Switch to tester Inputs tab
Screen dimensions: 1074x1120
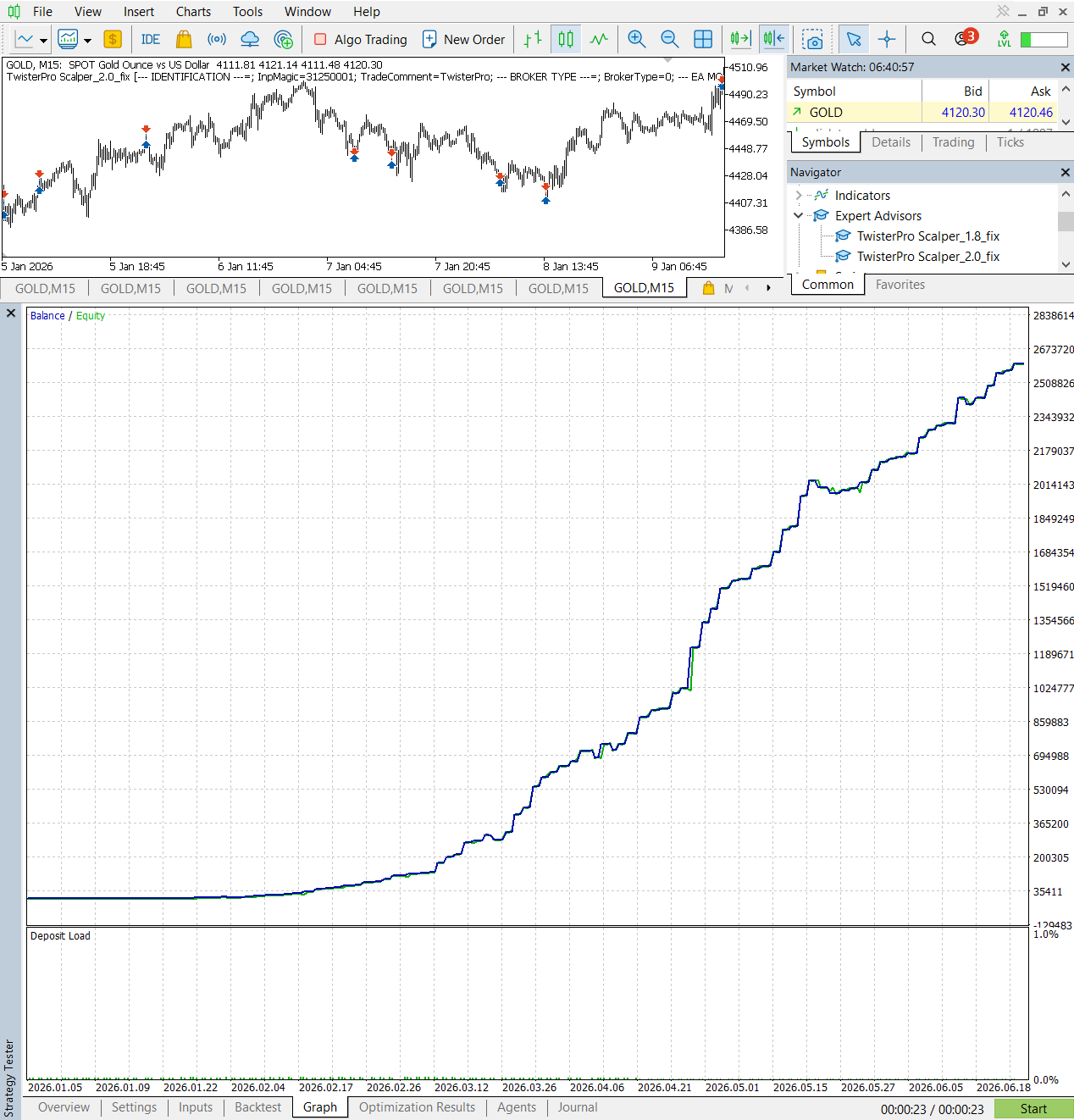point(196,1107)
